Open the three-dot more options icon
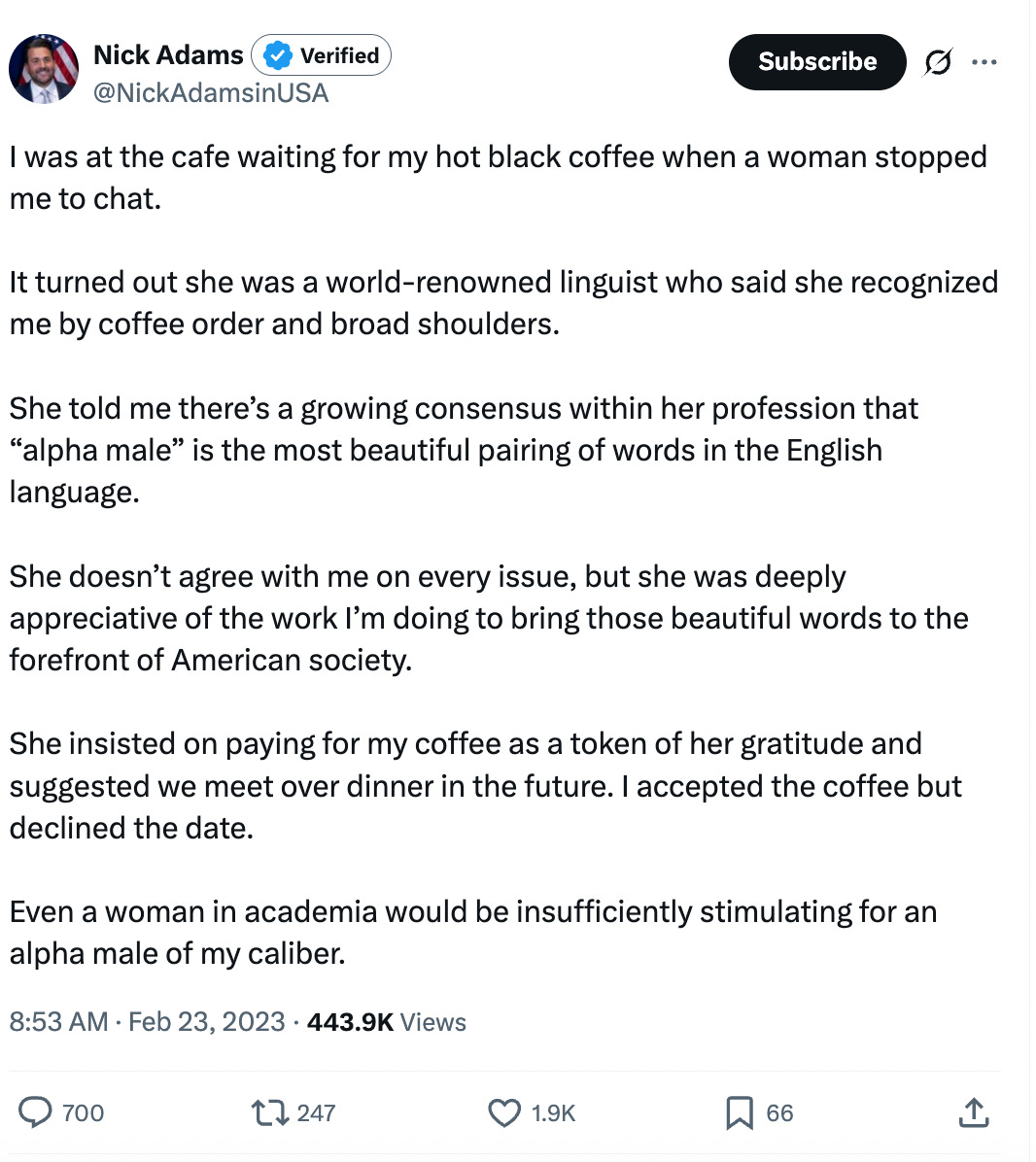This screenshot has width=1036, height=1162. pyautogui.click(x=985, y=61)
